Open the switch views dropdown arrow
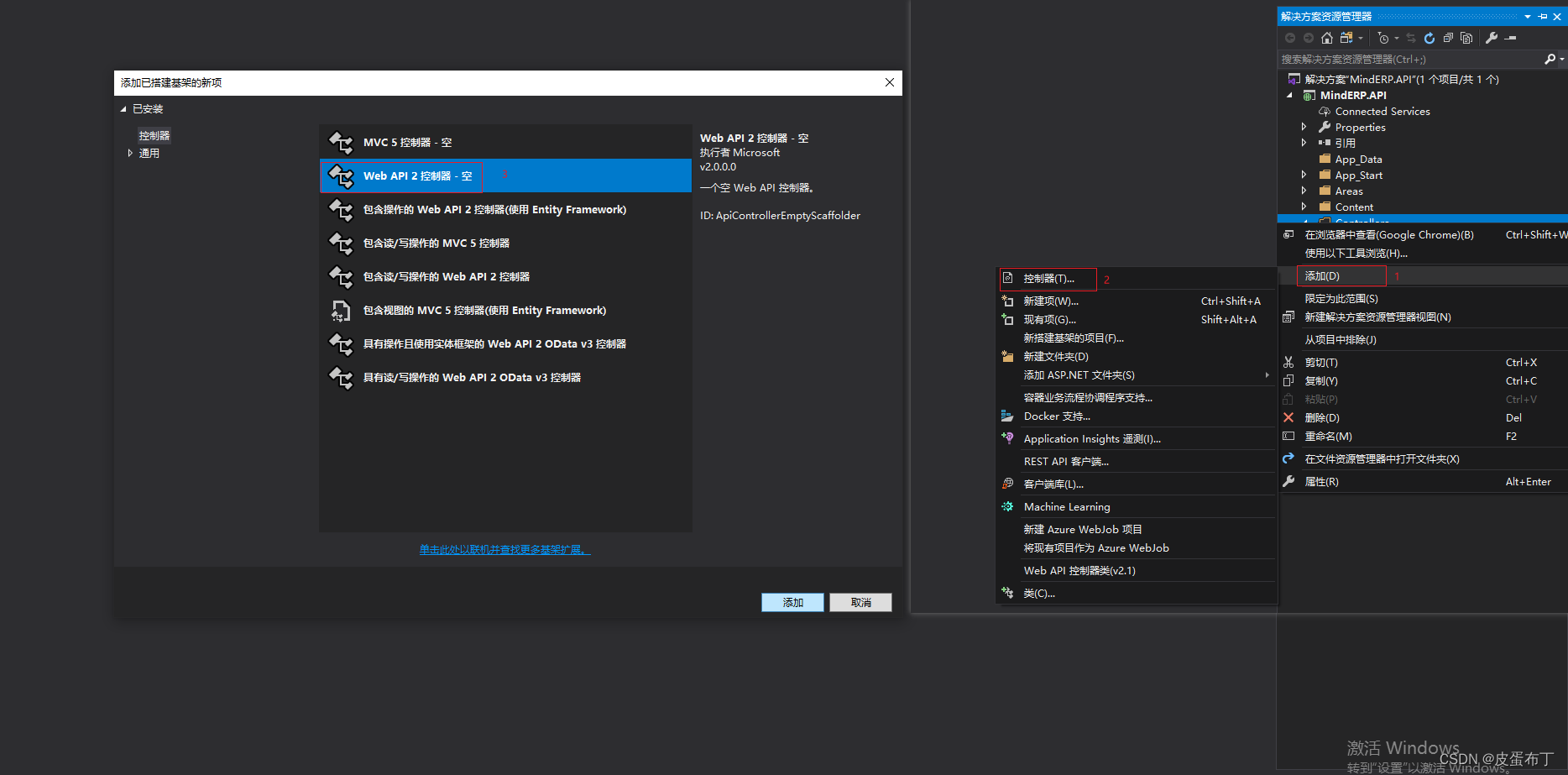Image resolution: width=1568 pixels, height=775 pixels. (1361, 38)
